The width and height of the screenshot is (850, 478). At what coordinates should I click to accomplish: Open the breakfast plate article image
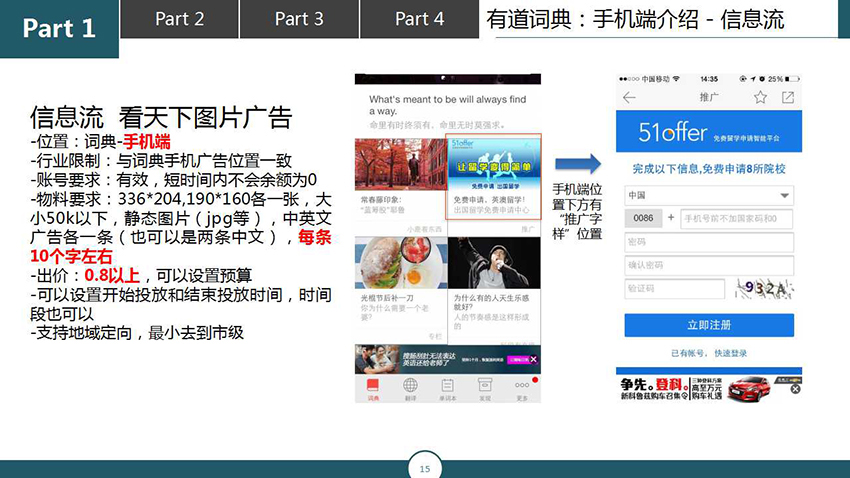pos(401,263)
